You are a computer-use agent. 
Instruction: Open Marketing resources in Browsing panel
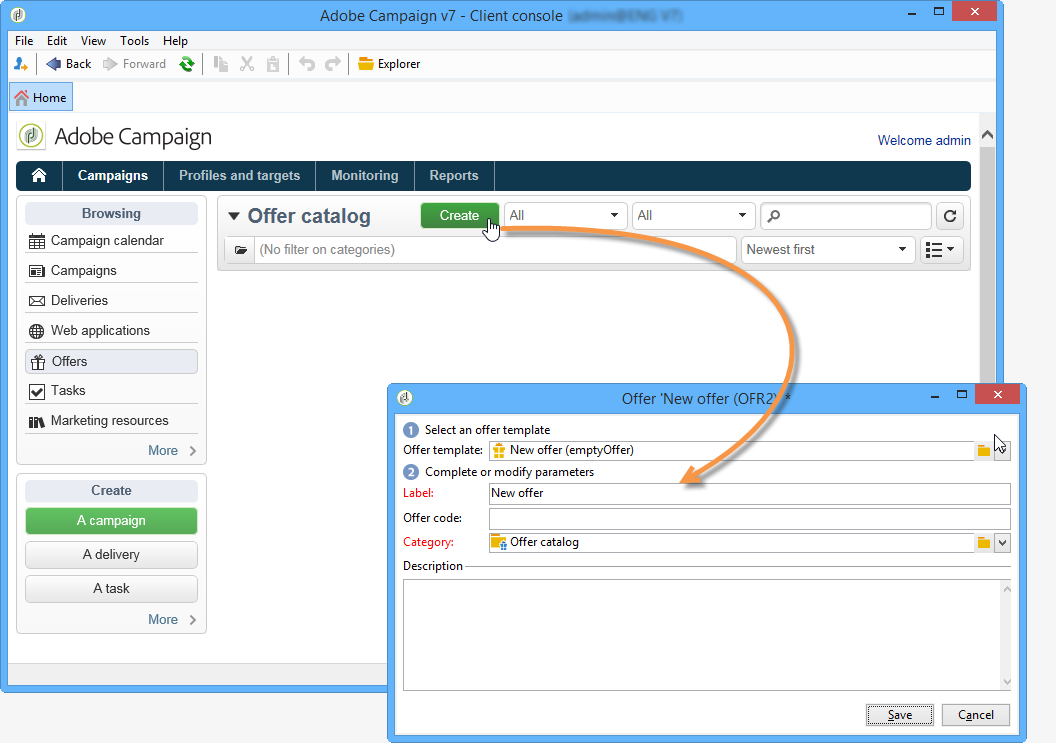pyautogui.click(x=111, y=420)
